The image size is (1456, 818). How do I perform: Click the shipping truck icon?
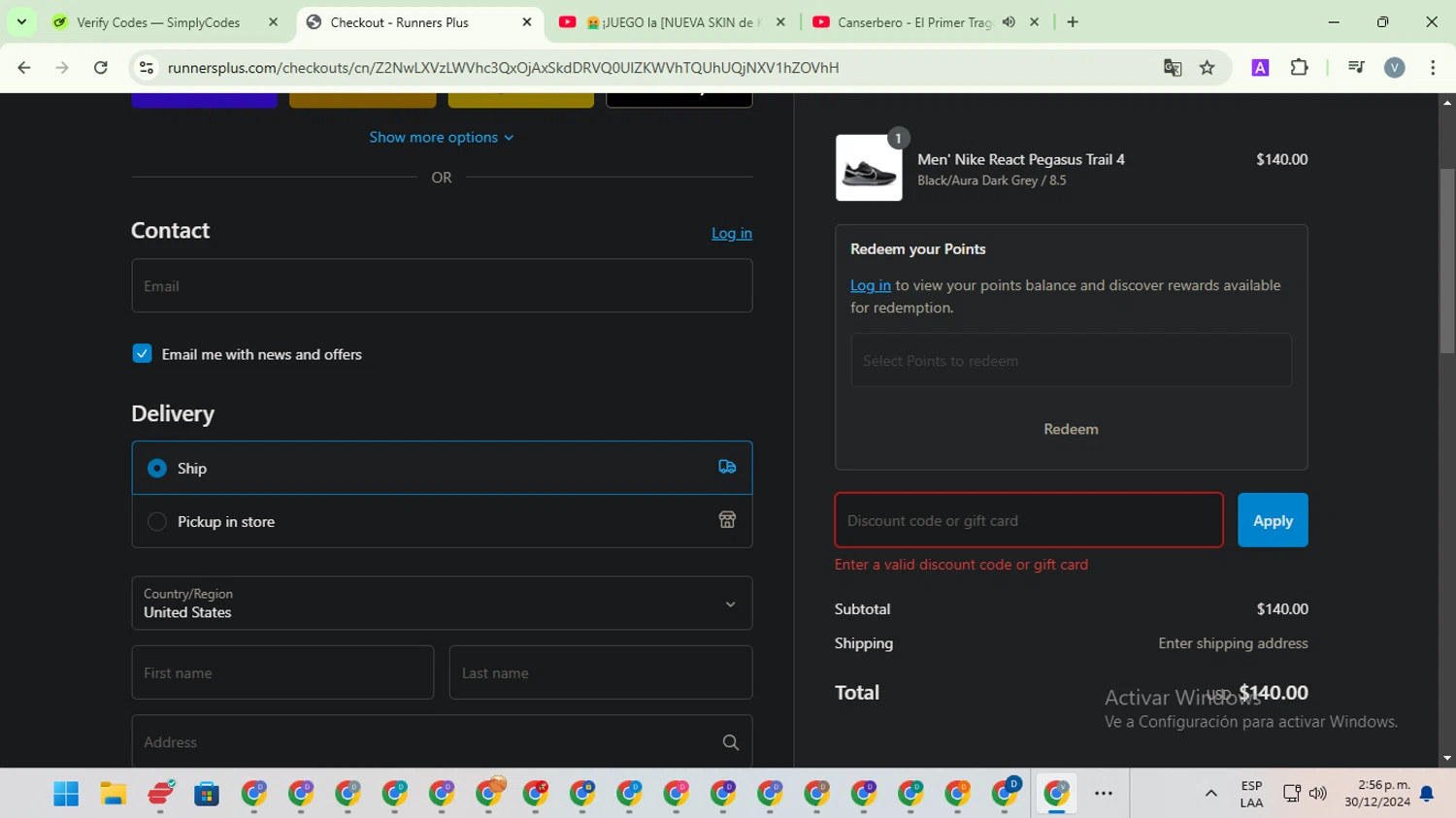pos(727,467)
